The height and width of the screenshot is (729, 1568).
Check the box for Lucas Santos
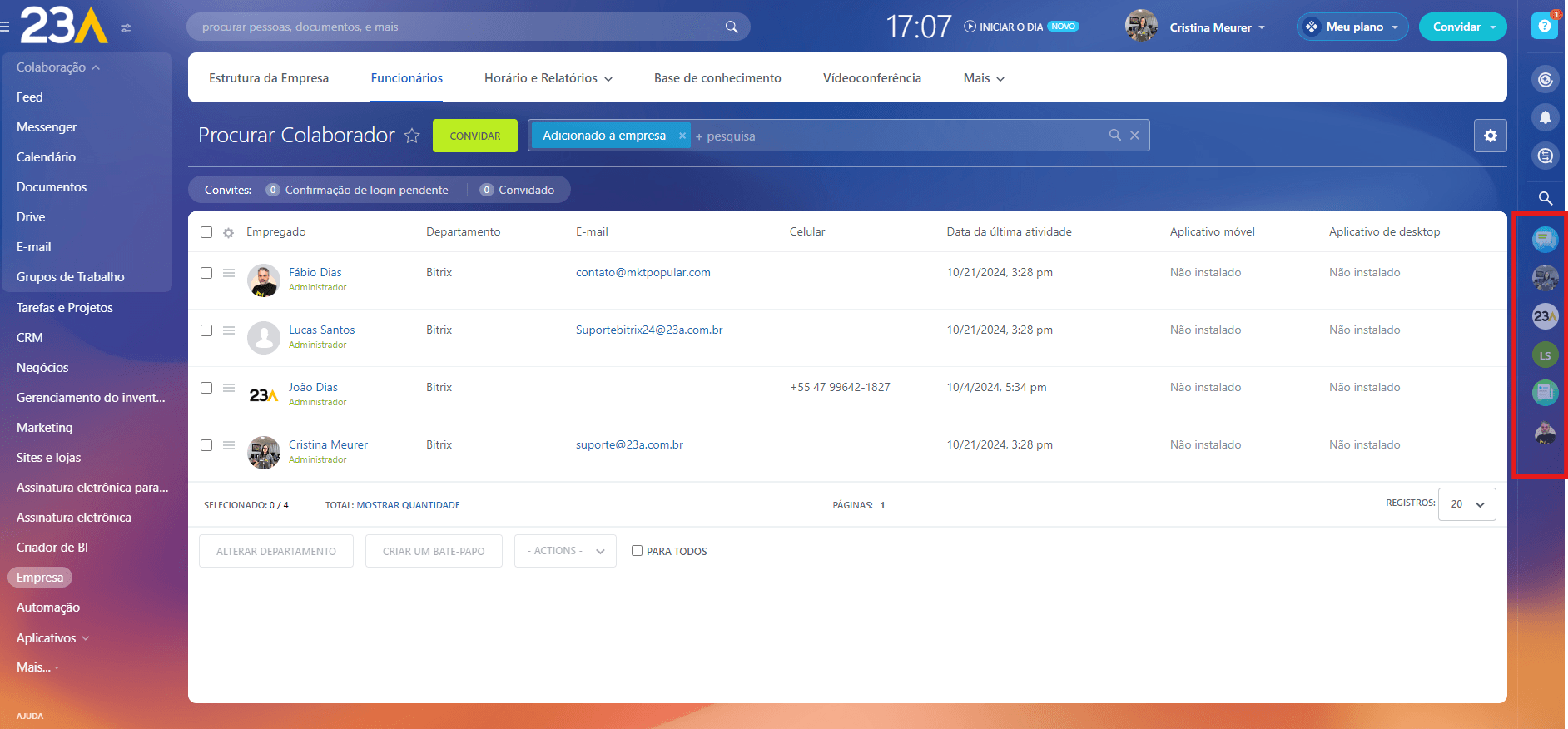coord(206,330)
